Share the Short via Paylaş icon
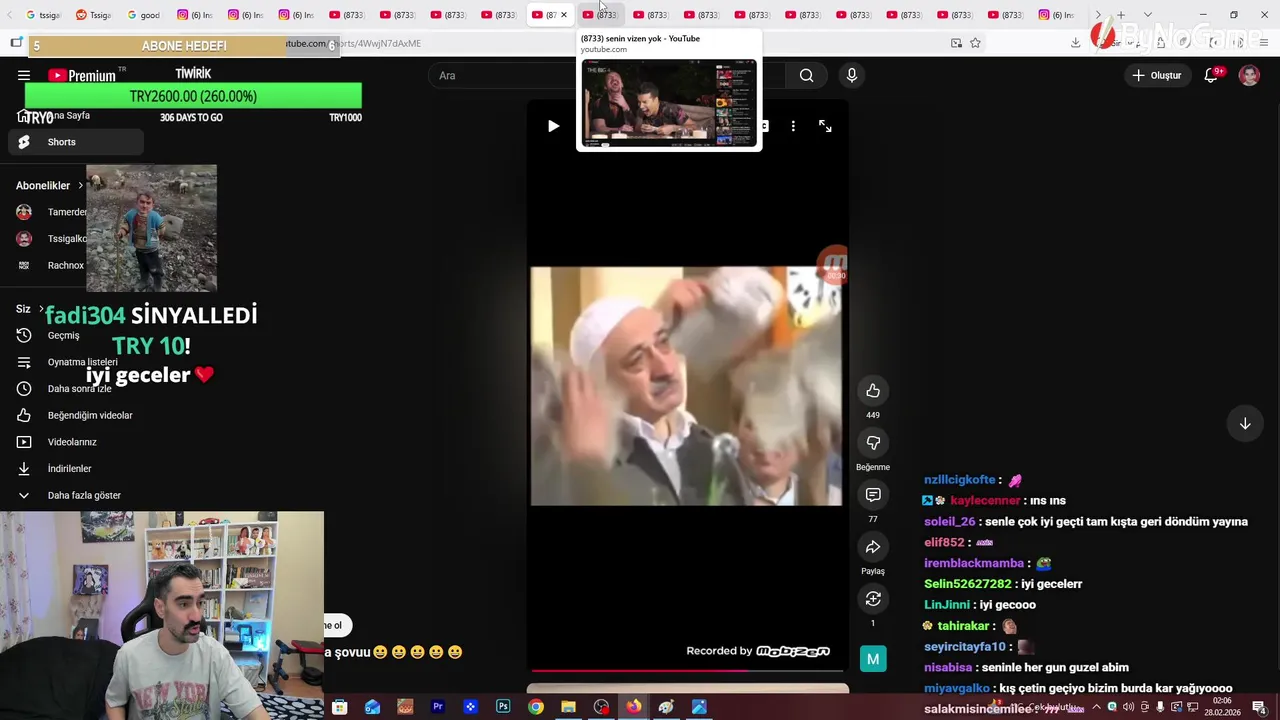The height and width of the screenshot is (720, 1280). point(873,547)
